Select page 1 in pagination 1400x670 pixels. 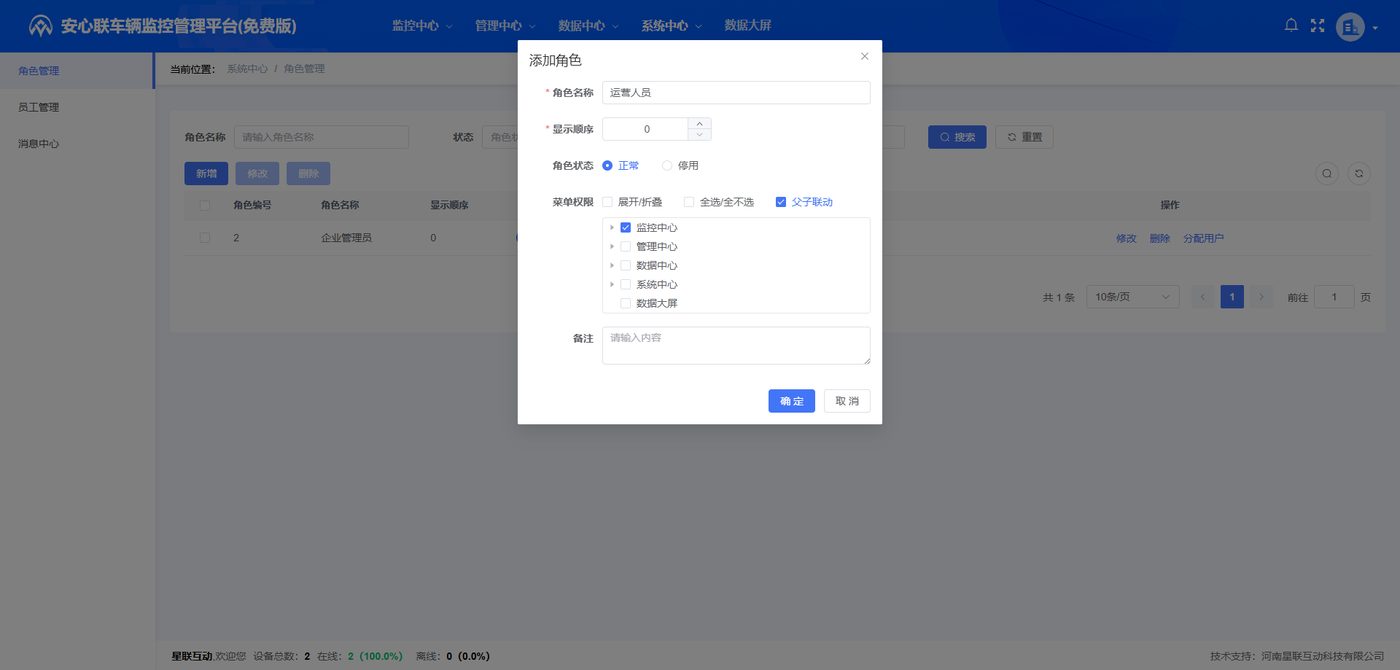pos(1232,297)
